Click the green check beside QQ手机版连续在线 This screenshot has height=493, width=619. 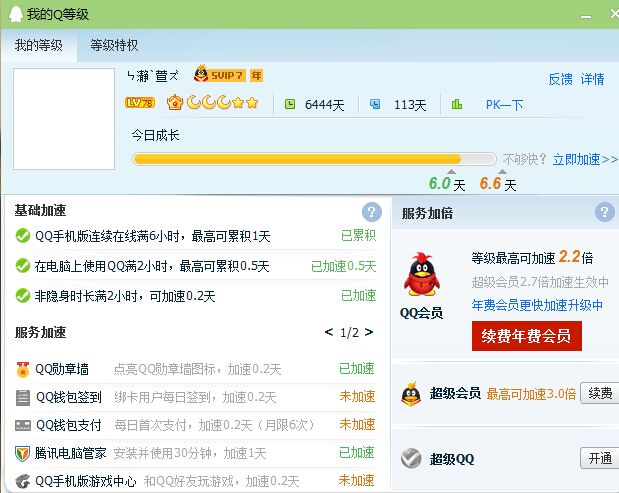tap(23, 236)
